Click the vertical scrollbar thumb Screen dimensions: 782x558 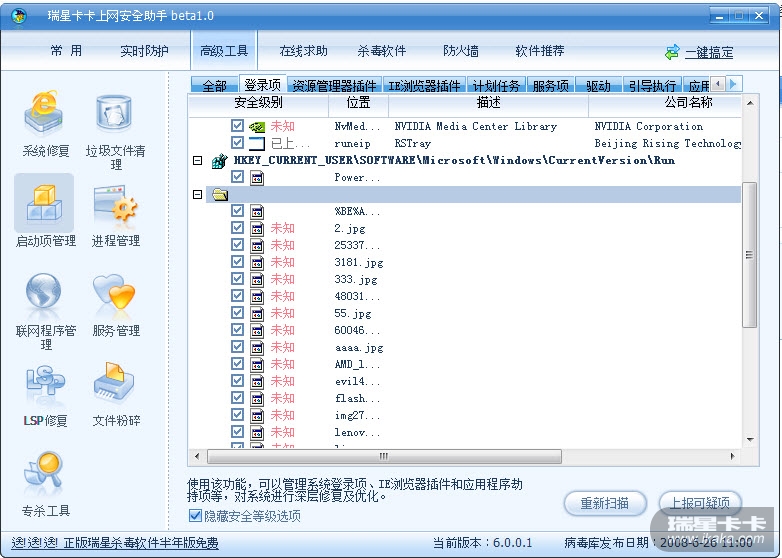pyautogui.click(x=750, y=255)
